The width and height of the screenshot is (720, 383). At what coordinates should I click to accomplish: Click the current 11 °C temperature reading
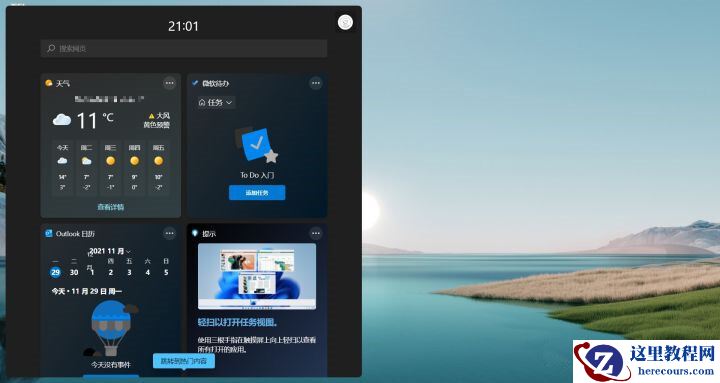[95, 120]
